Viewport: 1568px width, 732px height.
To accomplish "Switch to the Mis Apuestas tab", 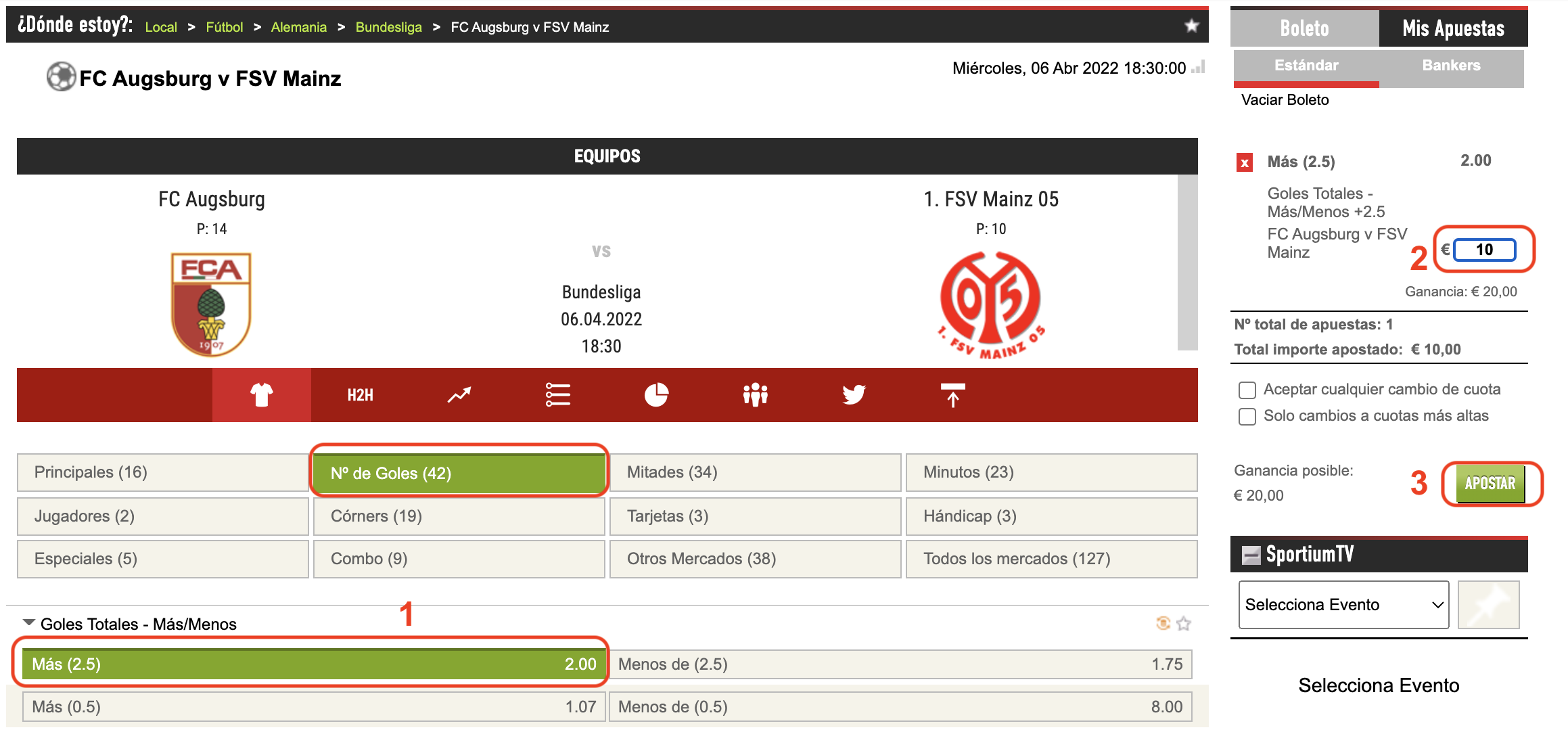I will click(x=1453, y=28).
